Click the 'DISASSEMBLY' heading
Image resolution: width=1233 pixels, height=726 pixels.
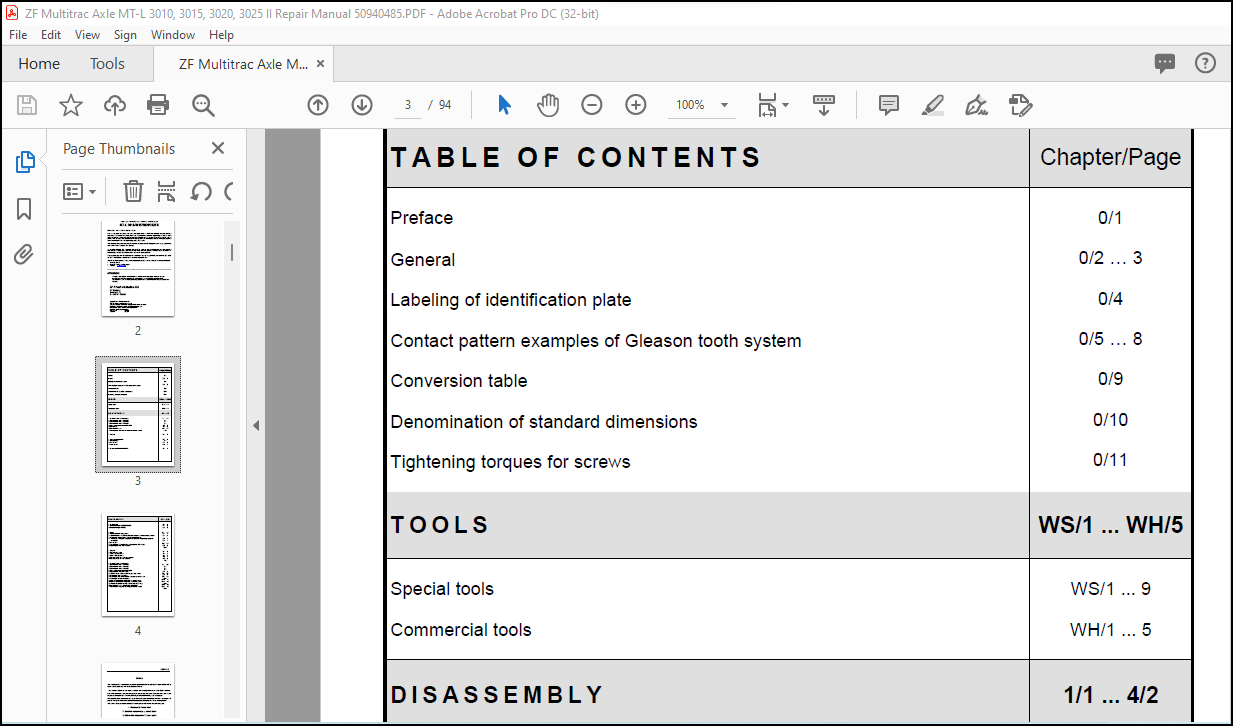click(x=497, y=694)
